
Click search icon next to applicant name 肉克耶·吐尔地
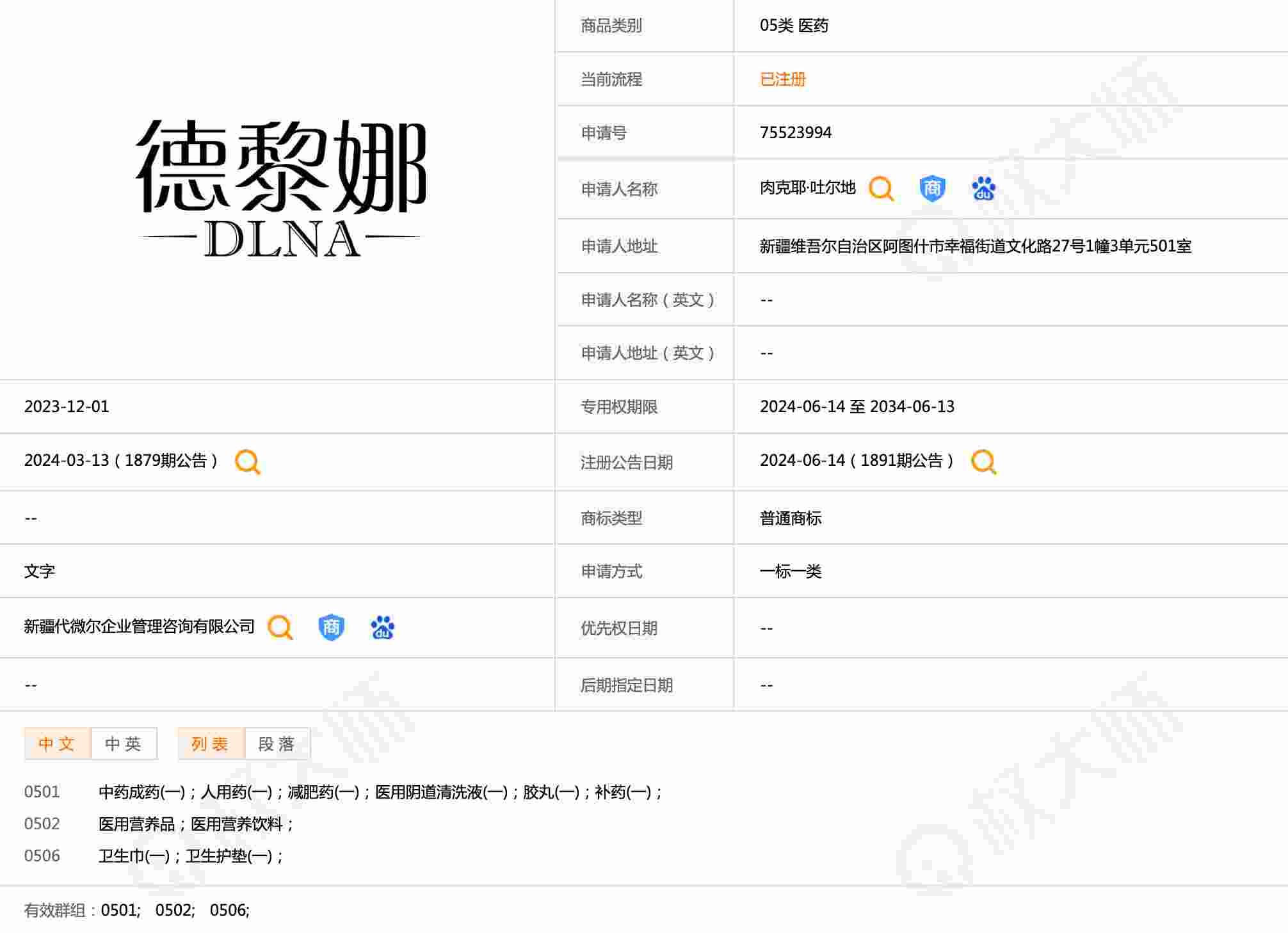pyautogui.click(x=881, y=189)
